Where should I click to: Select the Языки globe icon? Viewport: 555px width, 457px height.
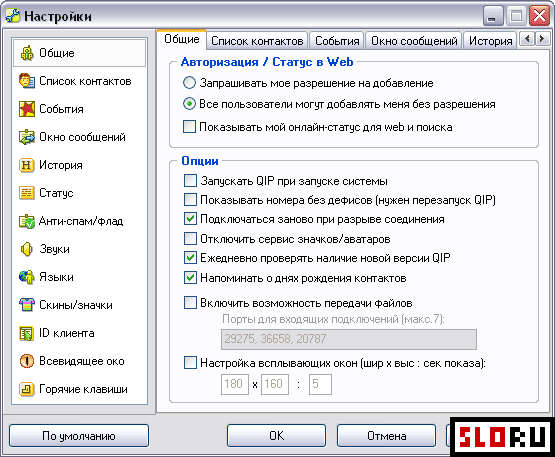point(27,277)
